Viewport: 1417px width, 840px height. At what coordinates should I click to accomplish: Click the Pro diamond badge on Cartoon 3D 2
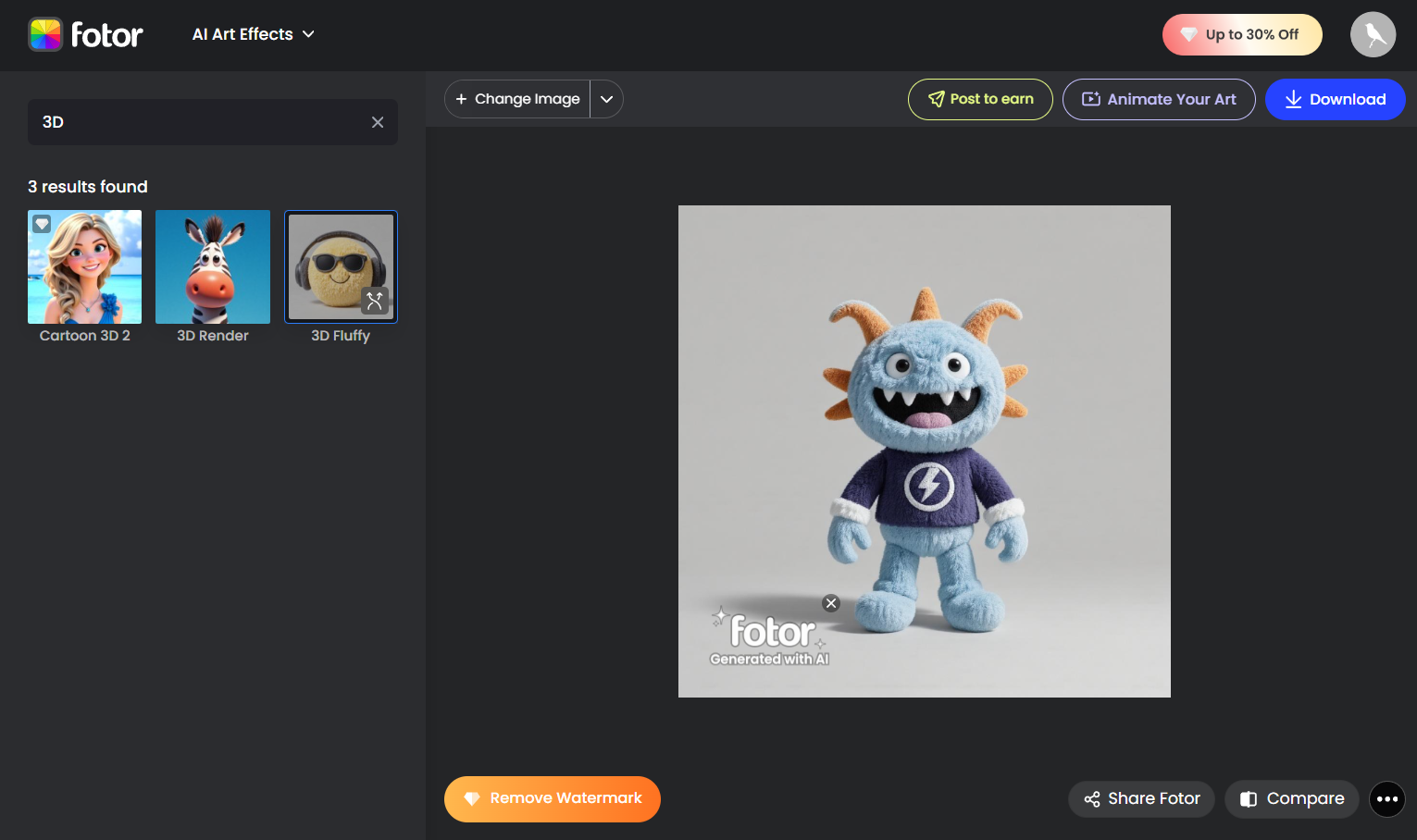tap(42, 224)
